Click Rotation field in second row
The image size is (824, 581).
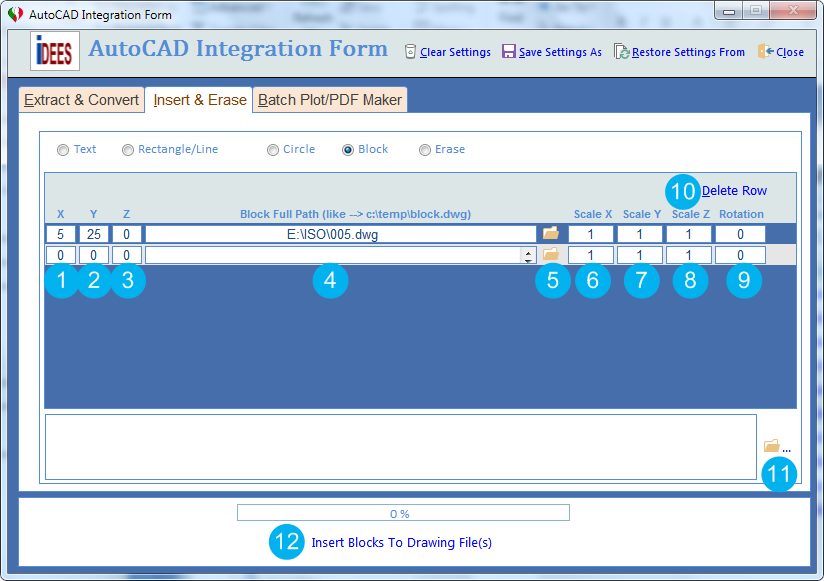(740, 255)
